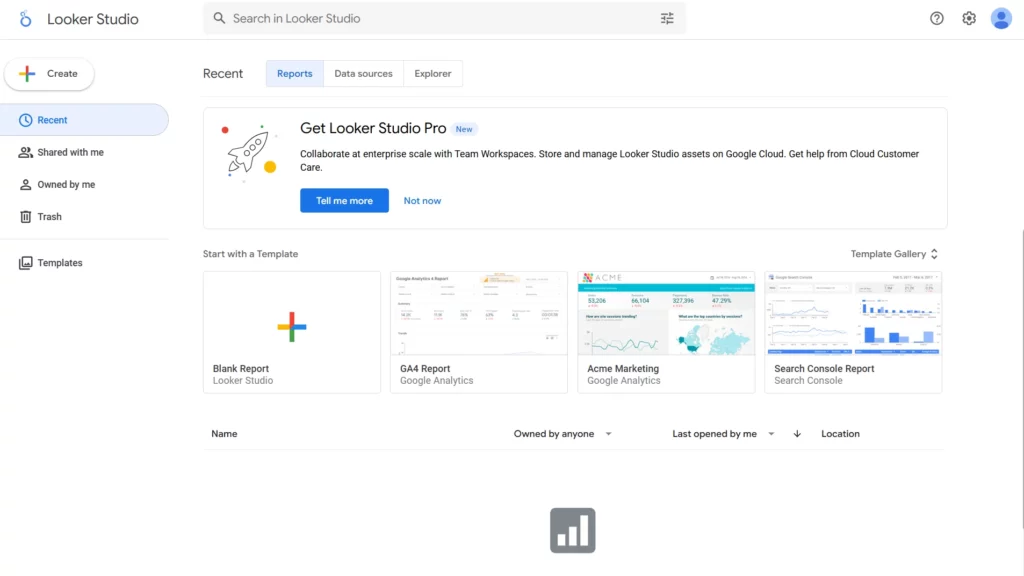The width and height of the screenshot is (1024, 576).
Task: Open the Help question mark icon
Action: tap(937, 18)
